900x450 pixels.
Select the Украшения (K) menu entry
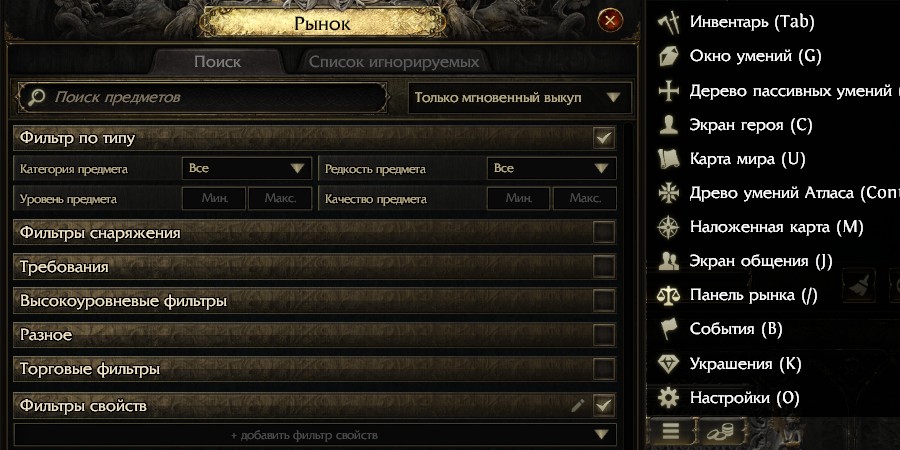tap(745, 364)
